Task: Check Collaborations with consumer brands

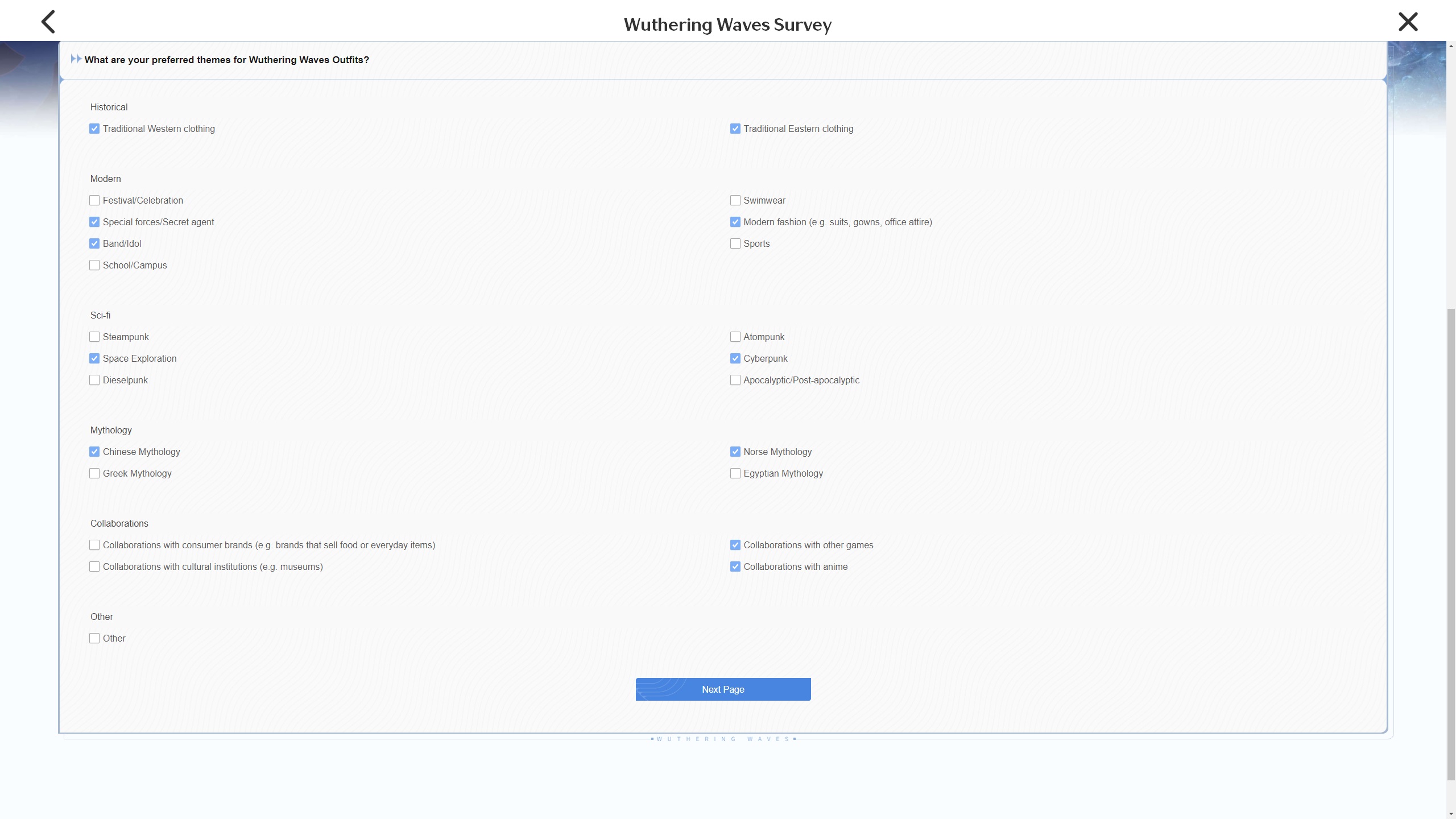Action: pyautogui.click(x=94, y=545)
